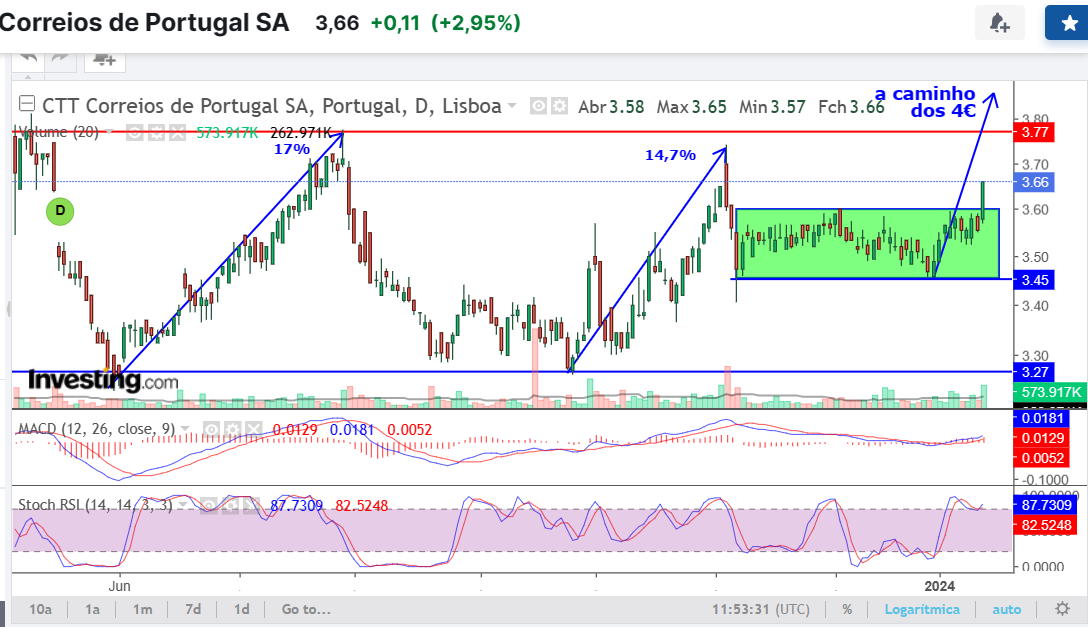
Task: Click the undo arrow
Action: click(x=28, y=58)
